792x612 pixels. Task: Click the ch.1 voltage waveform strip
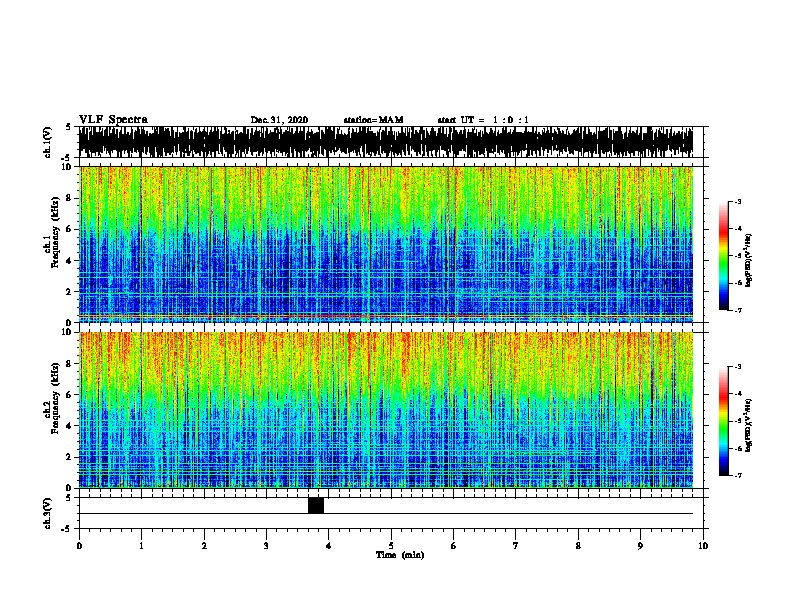point(386,142)
